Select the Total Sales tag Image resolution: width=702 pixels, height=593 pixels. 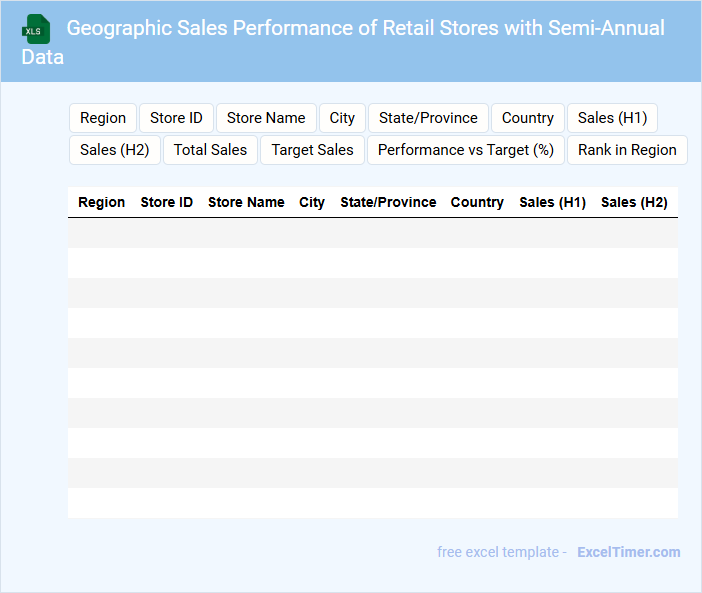pyautogui.click(x=210, y=150)
